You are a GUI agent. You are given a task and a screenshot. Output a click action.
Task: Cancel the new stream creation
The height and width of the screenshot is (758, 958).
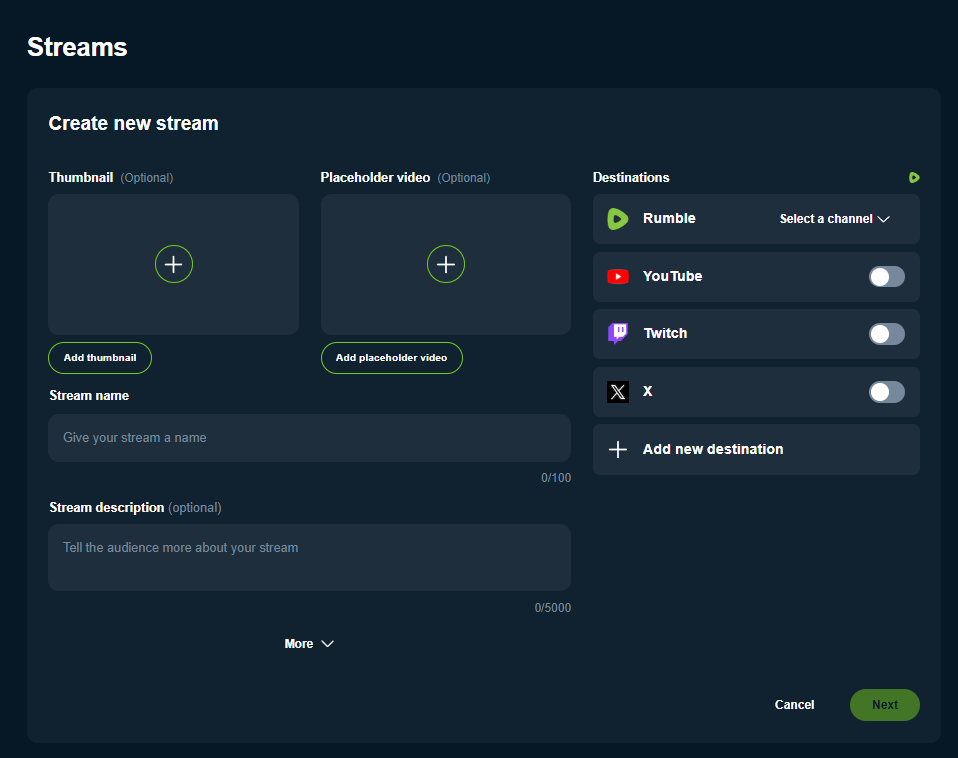click(x=794, y=705)
